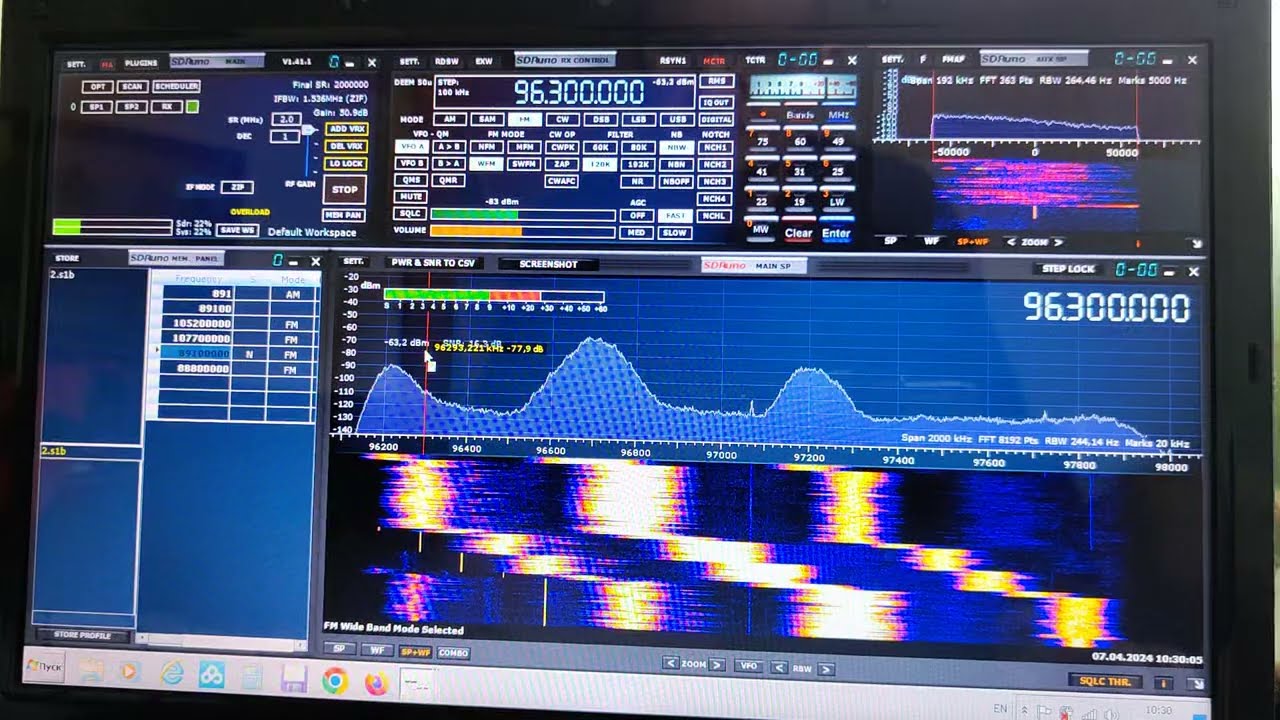Open the ZIF IF mode selector
Viewport: 1280px width, 720px height.
237,187
